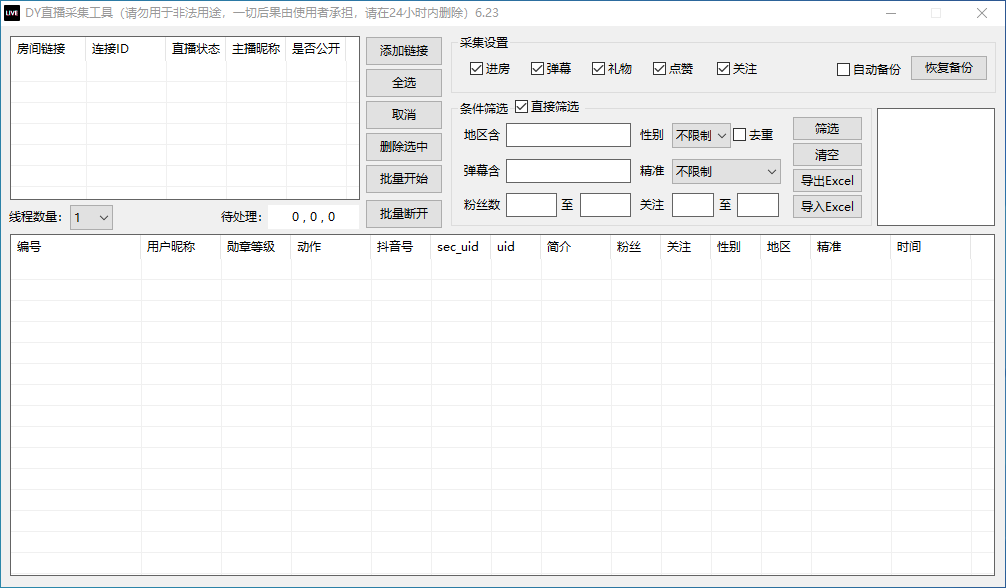
Task: Click the LIVE icon in the title bar
Action: point(13,13)
